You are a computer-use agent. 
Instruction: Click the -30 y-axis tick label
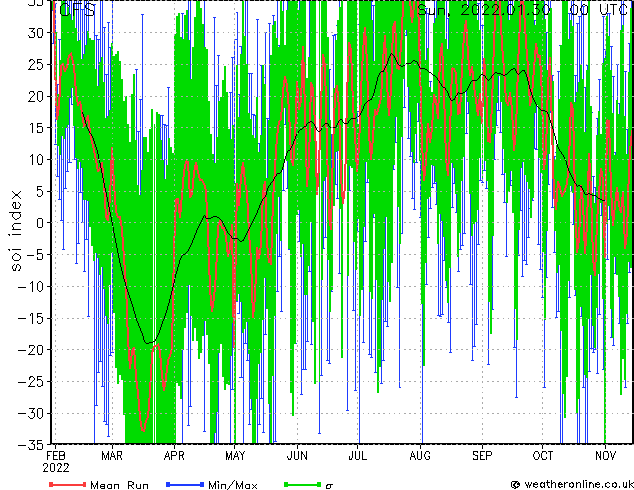(x=31, y=413)
